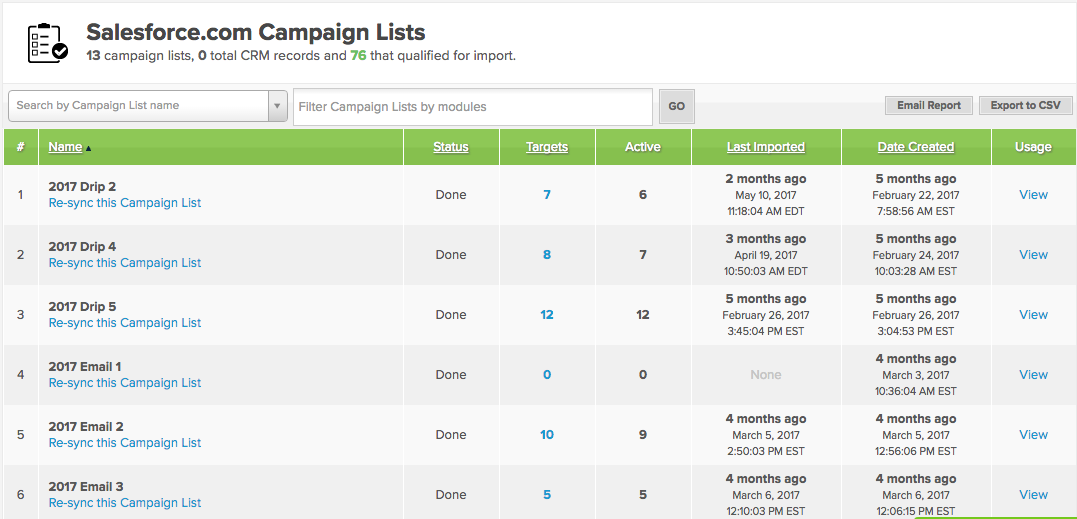Select the 2017 Drip 4 list name
The image size is (1077, 519).
point(82,246)
